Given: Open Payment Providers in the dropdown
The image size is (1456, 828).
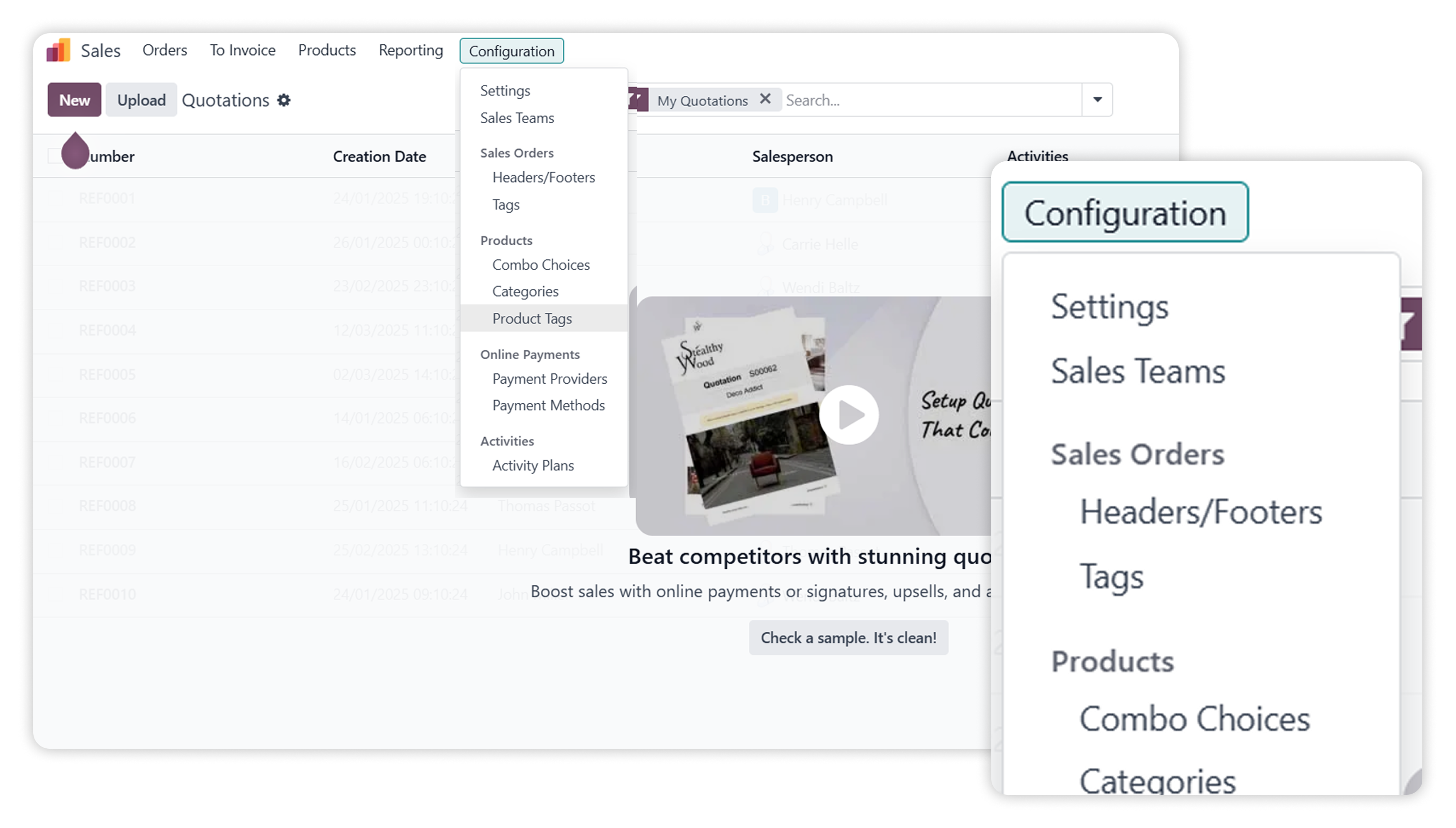Looking at the screenshot, I should 550,379.
